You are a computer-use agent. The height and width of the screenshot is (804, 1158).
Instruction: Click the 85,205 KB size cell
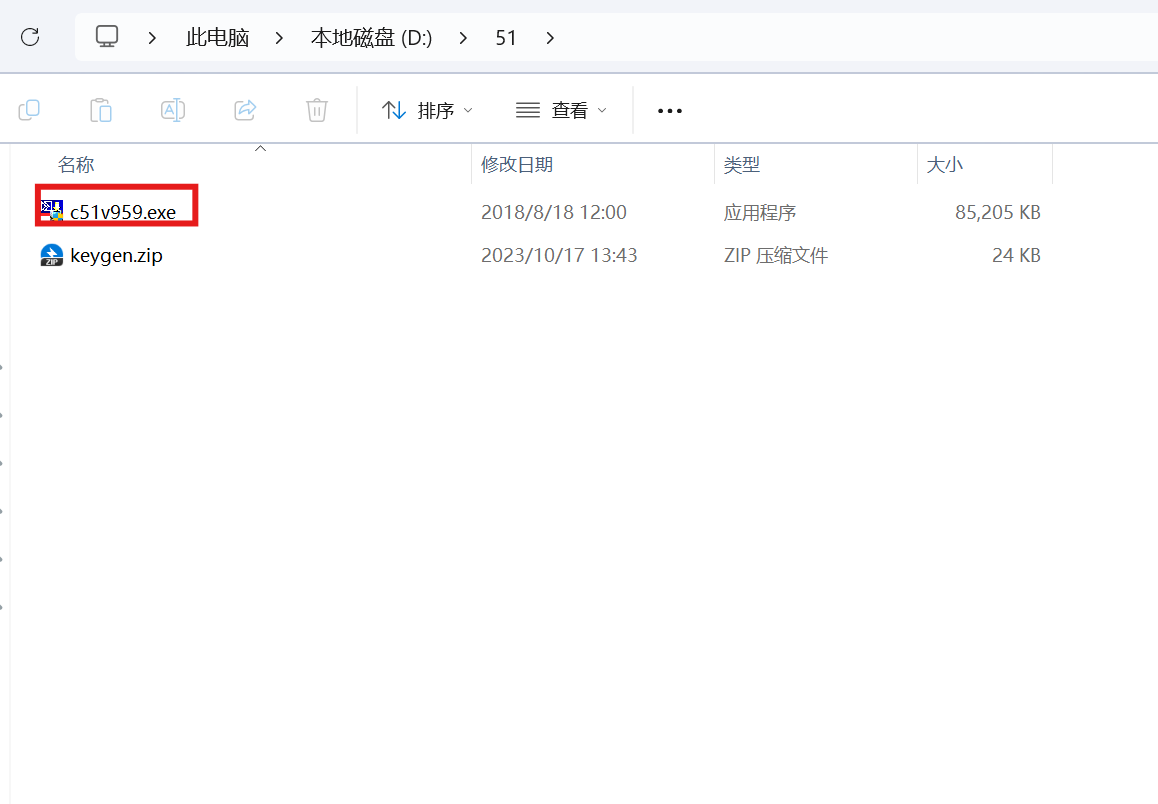click(998, 213)
